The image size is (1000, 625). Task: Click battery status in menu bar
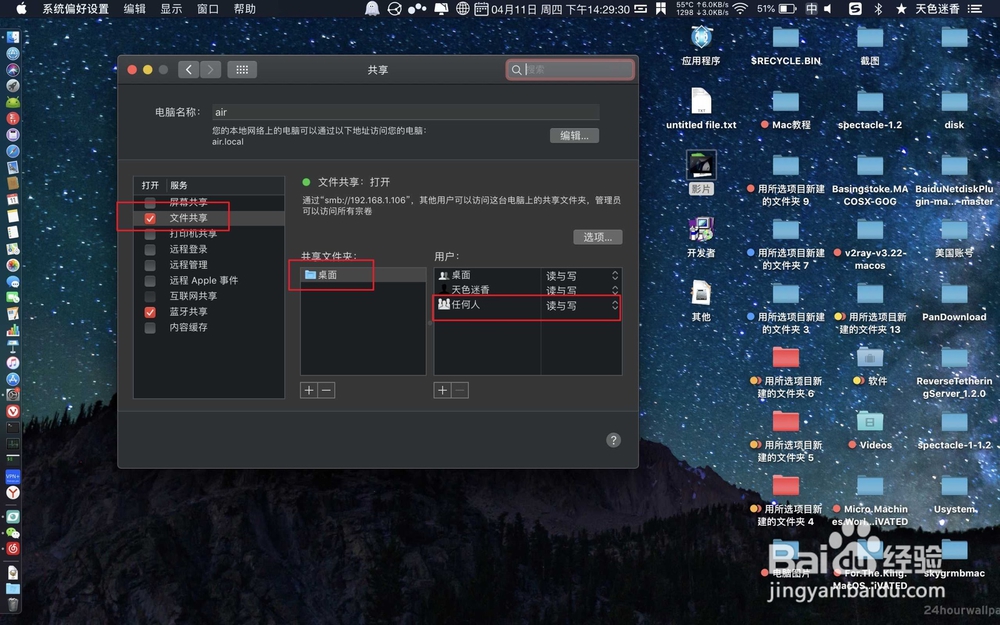(x=776, y=9)
